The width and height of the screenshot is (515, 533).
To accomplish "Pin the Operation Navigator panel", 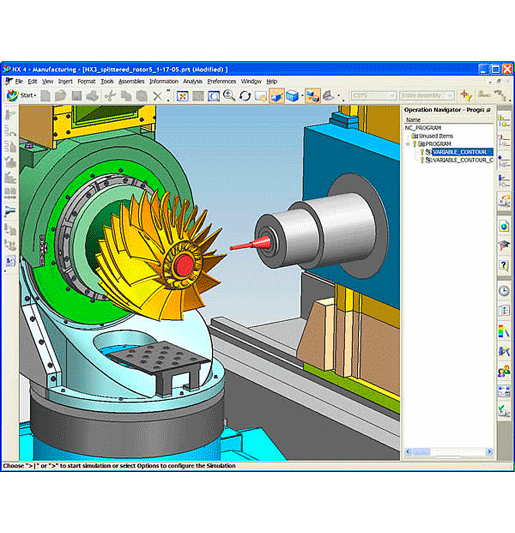I will [488, 110].
